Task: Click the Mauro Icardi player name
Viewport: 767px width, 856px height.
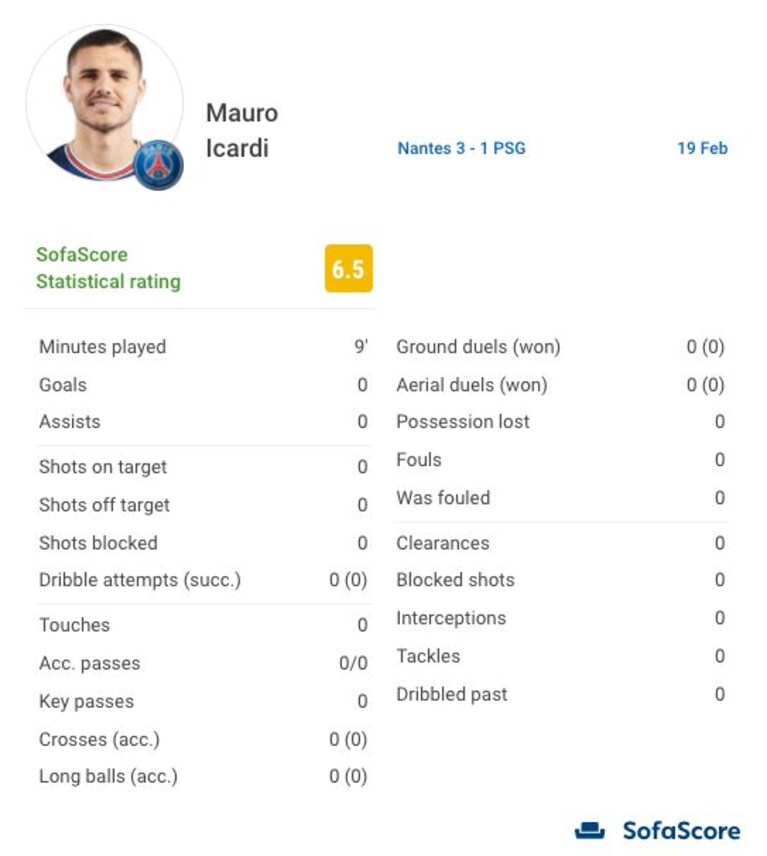Action: (x=242, y=130)
